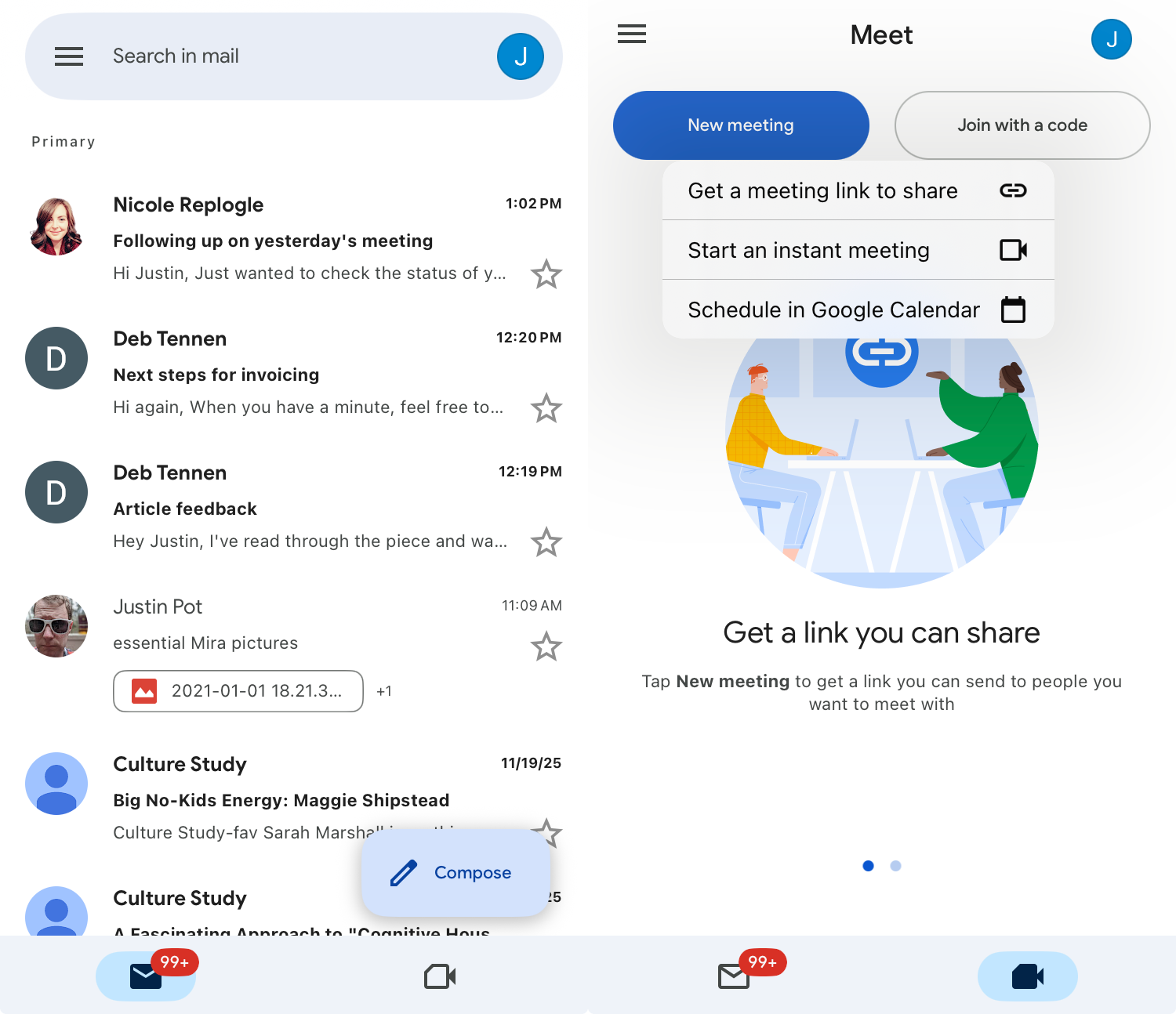The width and height of the screenshot is (1176, 1014).
Task: Star the Next steps for invoicing email
Action: coord(546,407)
